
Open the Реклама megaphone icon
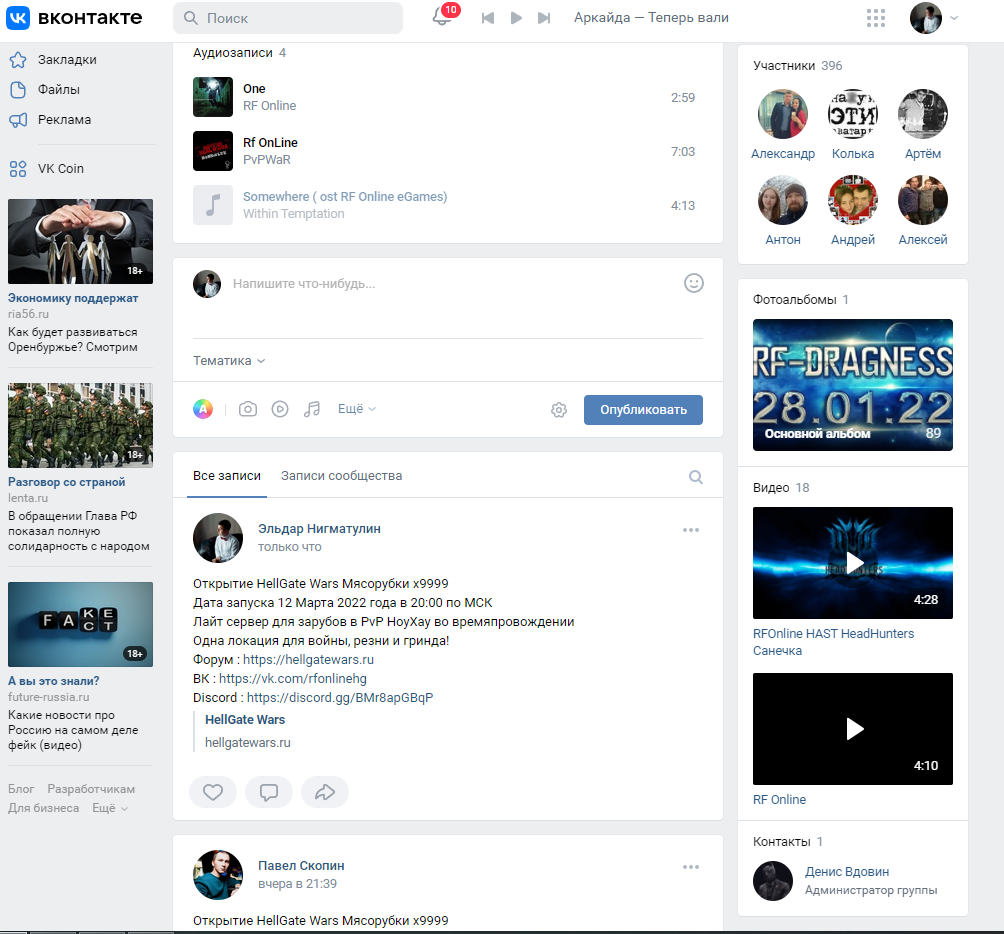(18, 120)
